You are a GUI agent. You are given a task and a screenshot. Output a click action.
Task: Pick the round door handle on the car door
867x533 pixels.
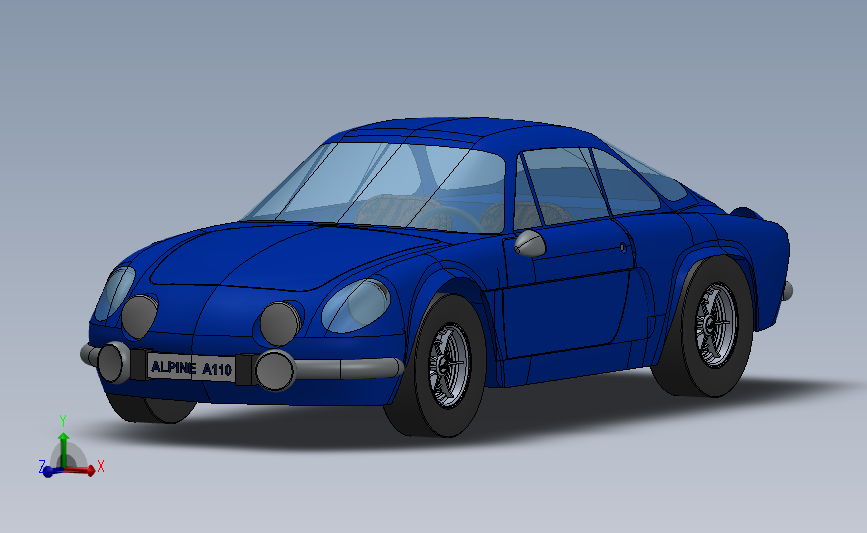point(623,247)
